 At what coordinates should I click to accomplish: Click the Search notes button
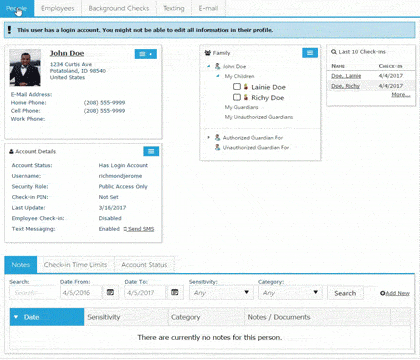(x=345, y=293)
